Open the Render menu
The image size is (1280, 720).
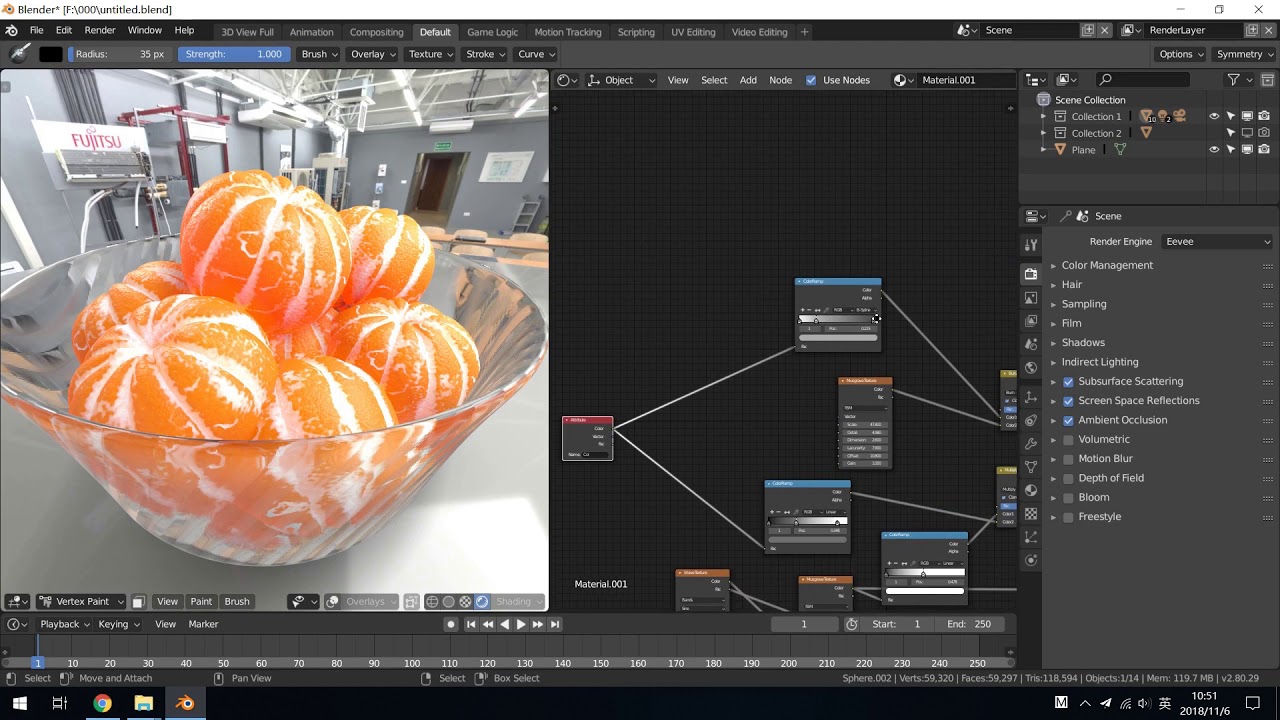click(100, 31)
